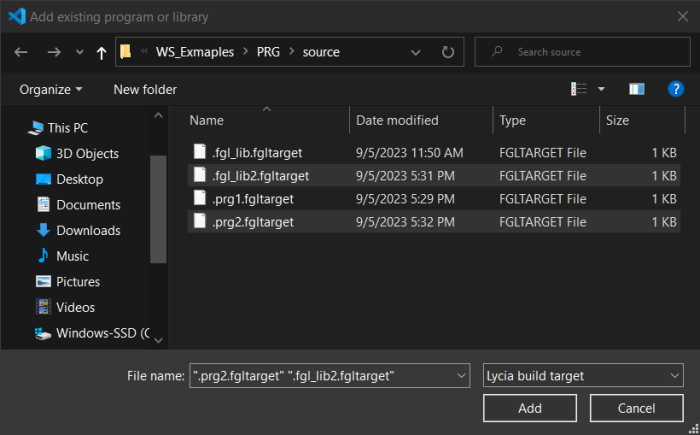Refresh the source folder listing
Image resolution: width=700 pixels, height=435 pixels.
click(448, 52)
